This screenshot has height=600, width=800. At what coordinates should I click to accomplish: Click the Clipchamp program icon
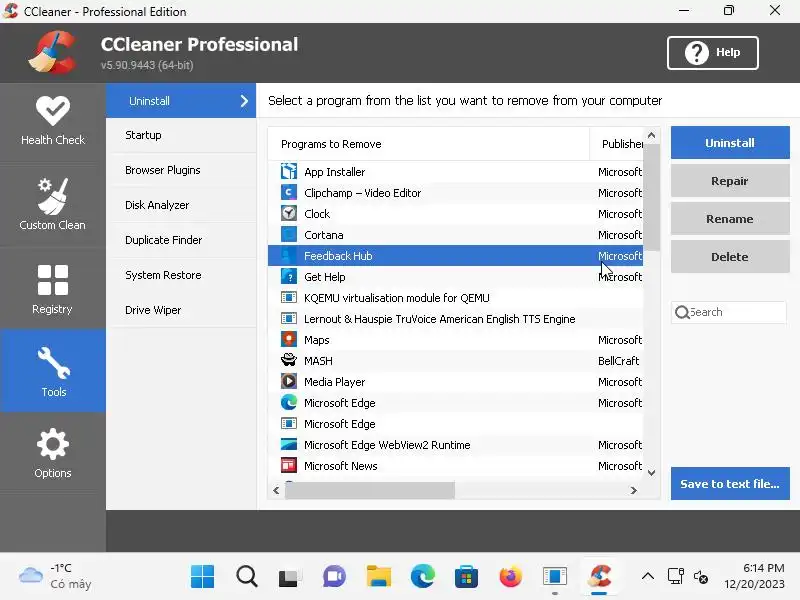[289, 192]
